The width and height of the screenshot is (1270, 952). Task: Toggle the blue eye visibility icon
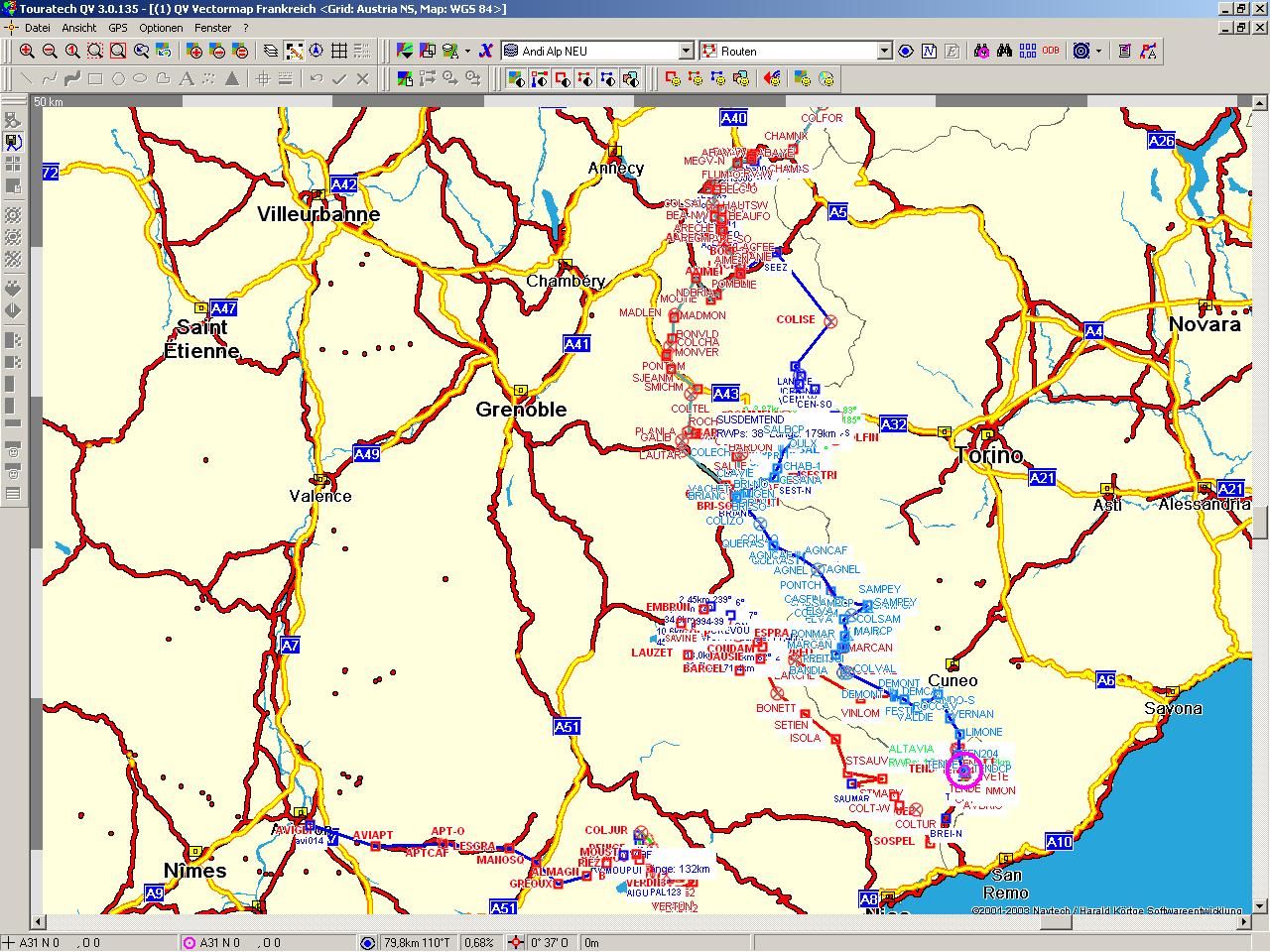906,52
